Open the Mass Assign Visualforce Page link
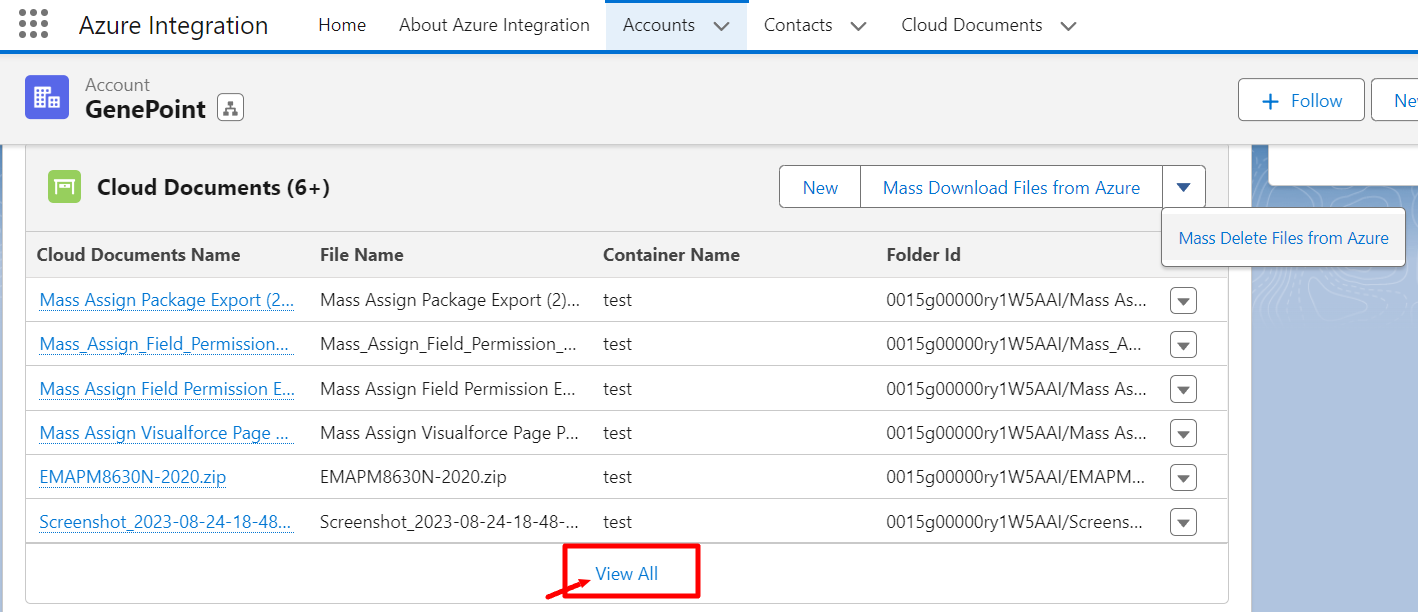This screenshot has width=1418, height=612. point(165,433)
